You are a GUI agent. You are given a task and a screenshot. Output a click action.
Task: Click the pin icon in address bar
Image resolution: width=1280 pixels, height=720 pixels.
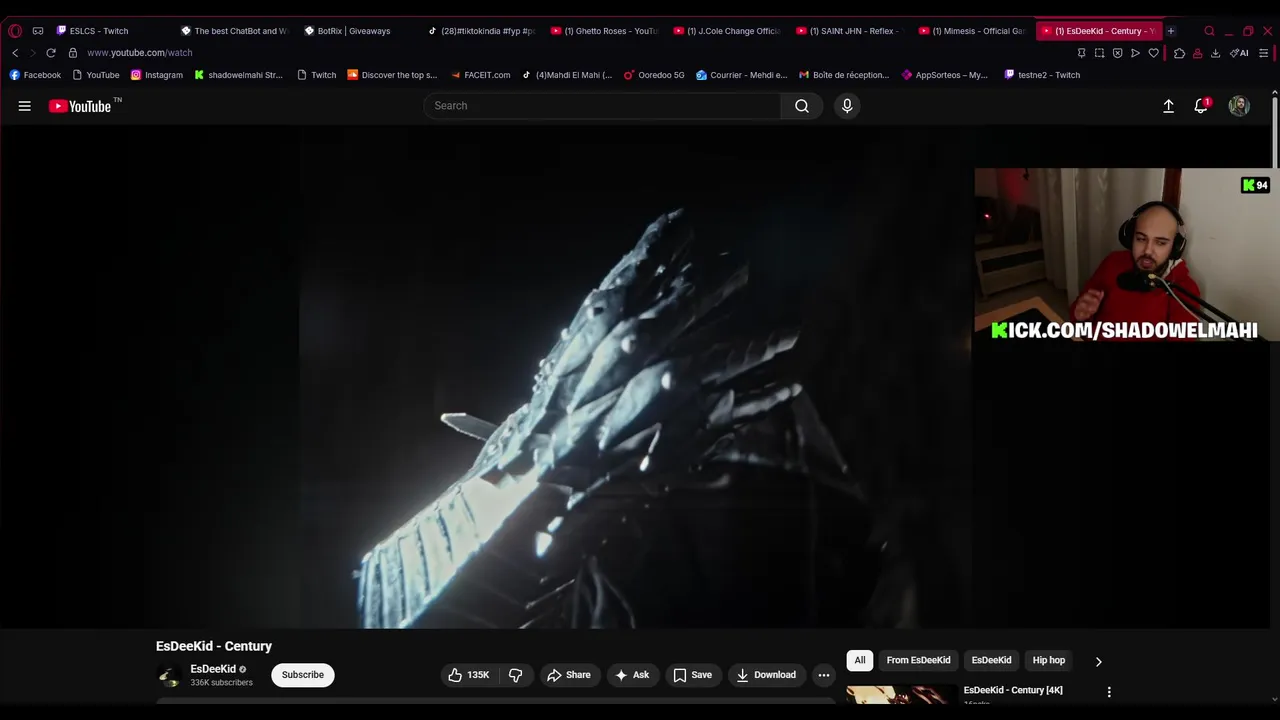[x=1081, y=53]
